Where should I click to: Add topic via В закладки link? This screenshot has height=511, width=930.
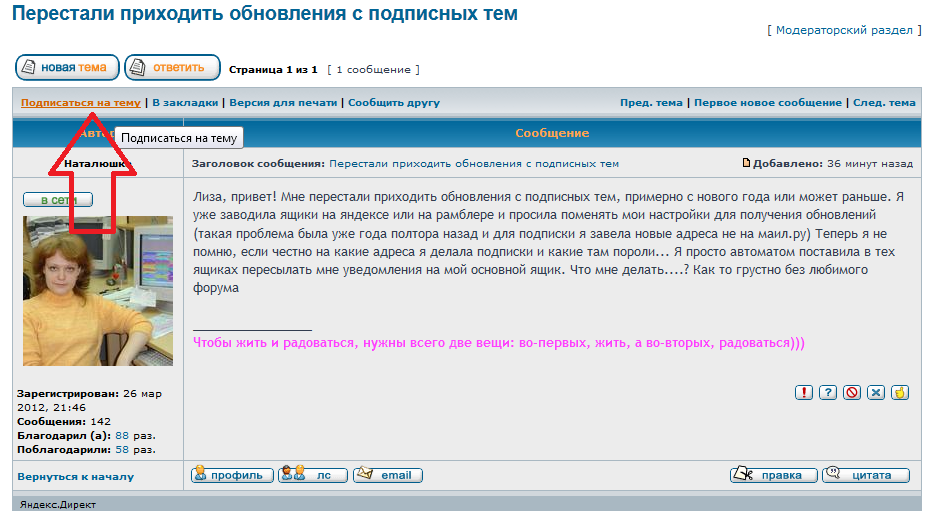[x=185, y=103]
